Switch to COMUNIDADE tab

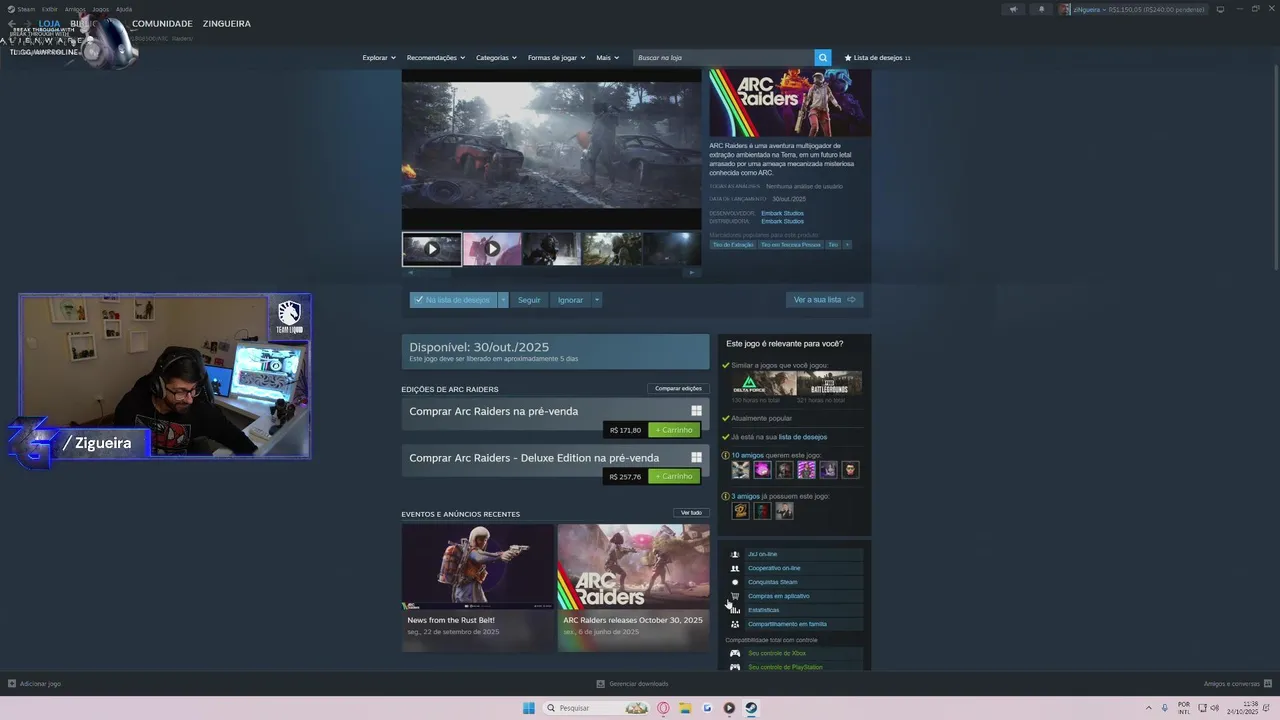click(x=162, y=23)
